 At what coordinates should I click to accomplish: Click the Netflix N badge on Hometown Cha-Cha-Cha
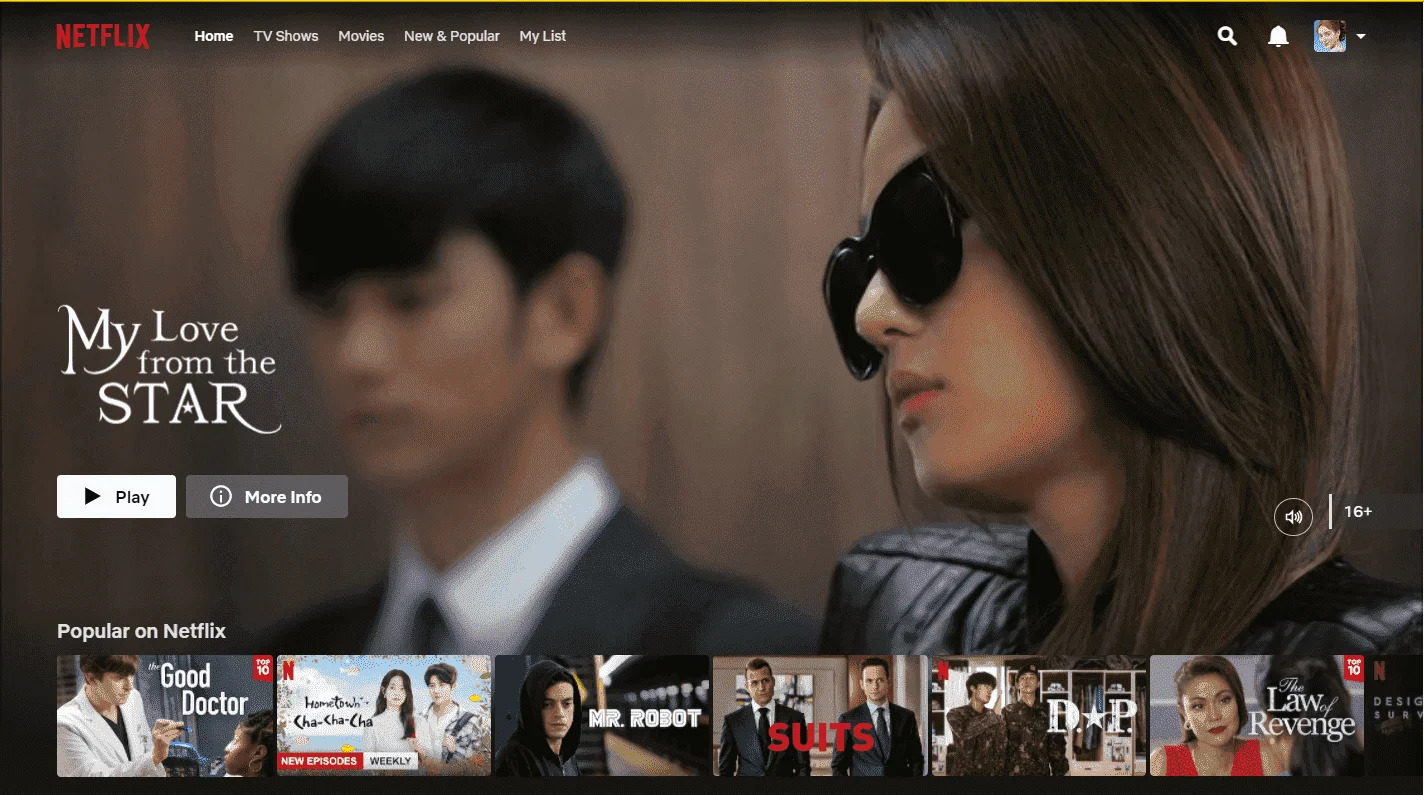point(288,670)
